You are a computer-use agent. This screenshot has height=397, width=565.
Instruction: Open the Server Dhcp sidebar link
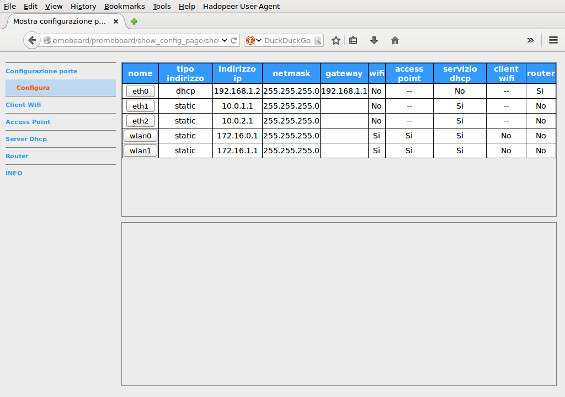click(26, 139)
